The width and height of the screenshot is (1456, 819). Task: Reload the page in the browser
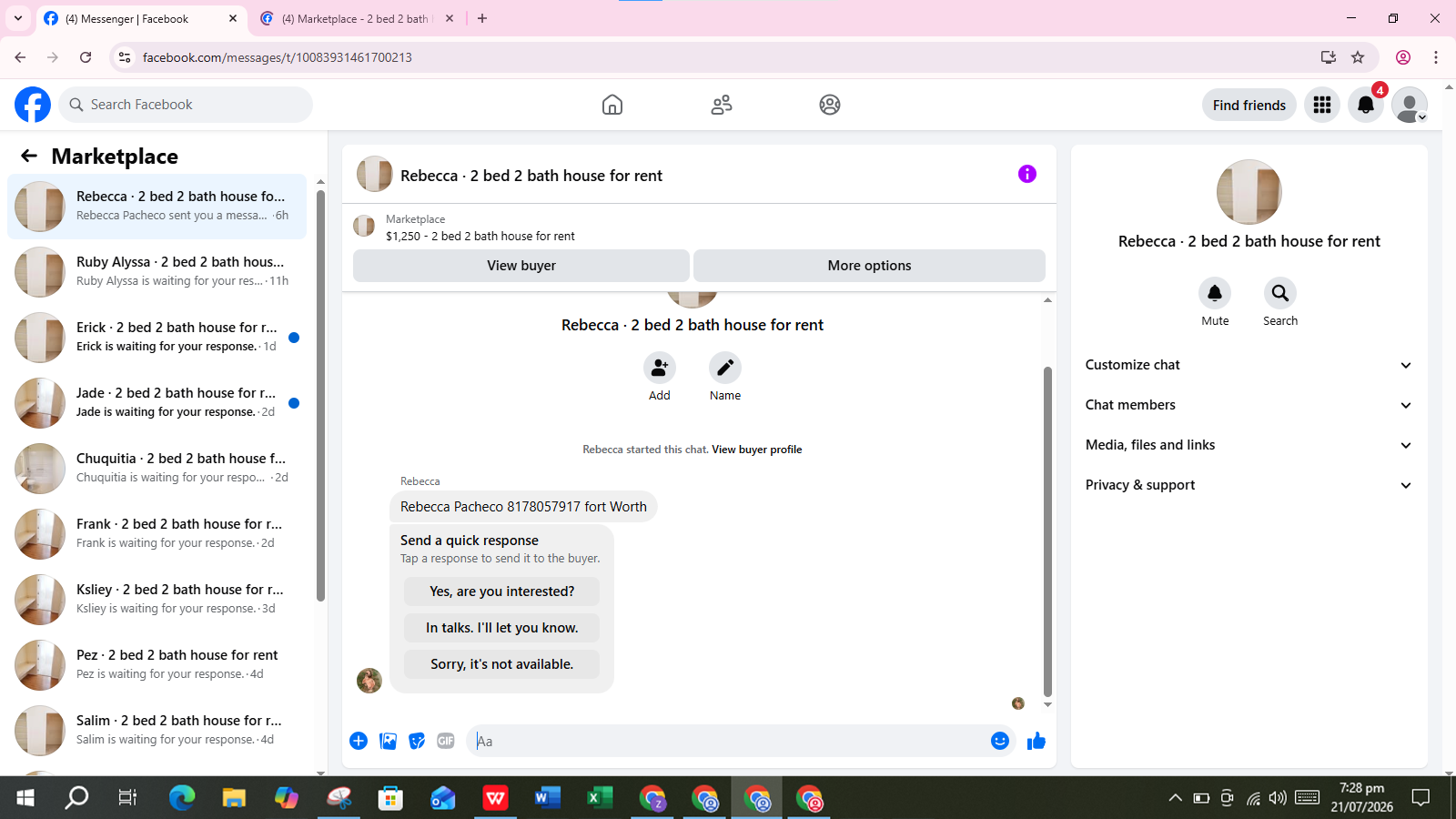coord(86,57)
